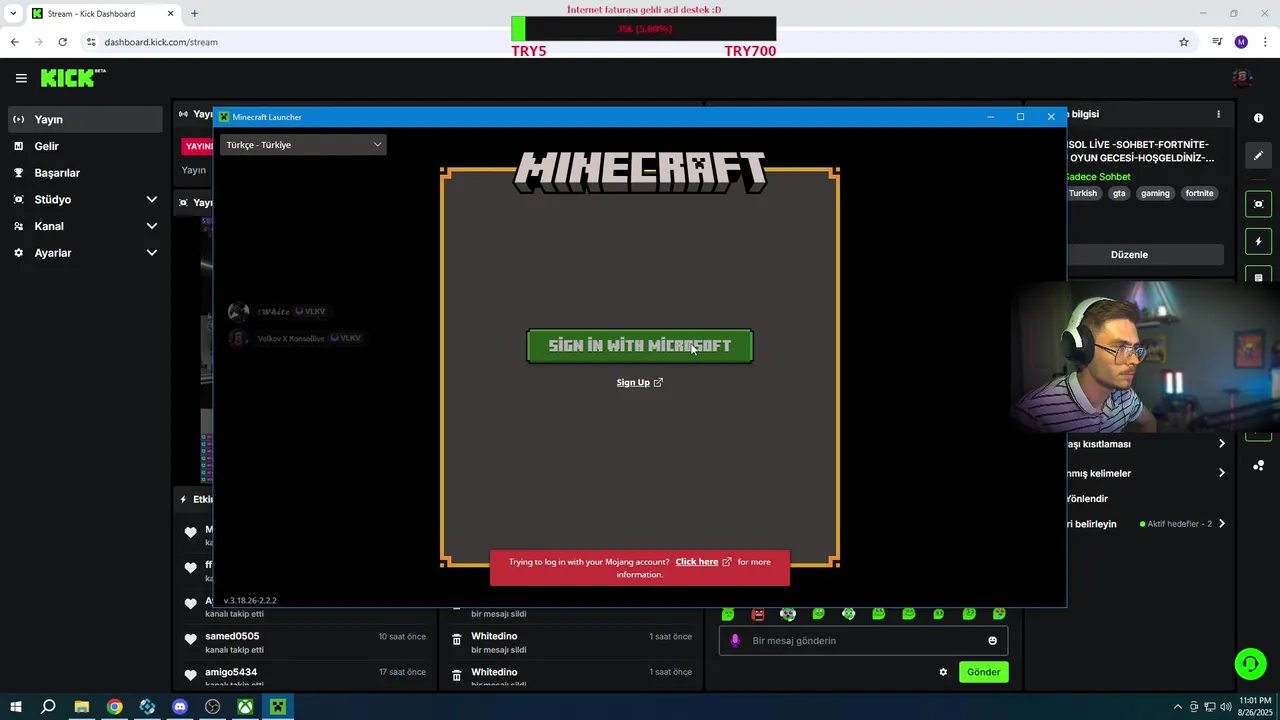Open Yayın sidebar item
The height and width of the screenshot is (720, 1280).
[85, 119]
